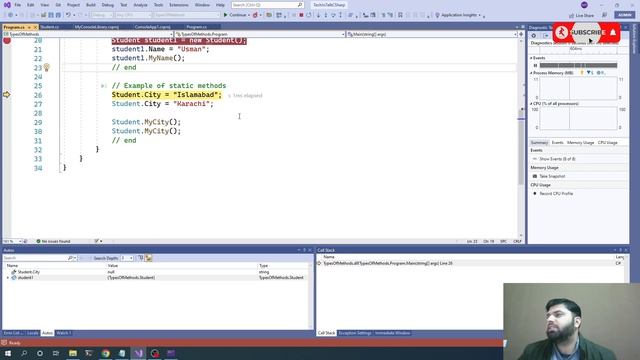
Task: Click the user account avatar icon
Action: coord(584,5)
